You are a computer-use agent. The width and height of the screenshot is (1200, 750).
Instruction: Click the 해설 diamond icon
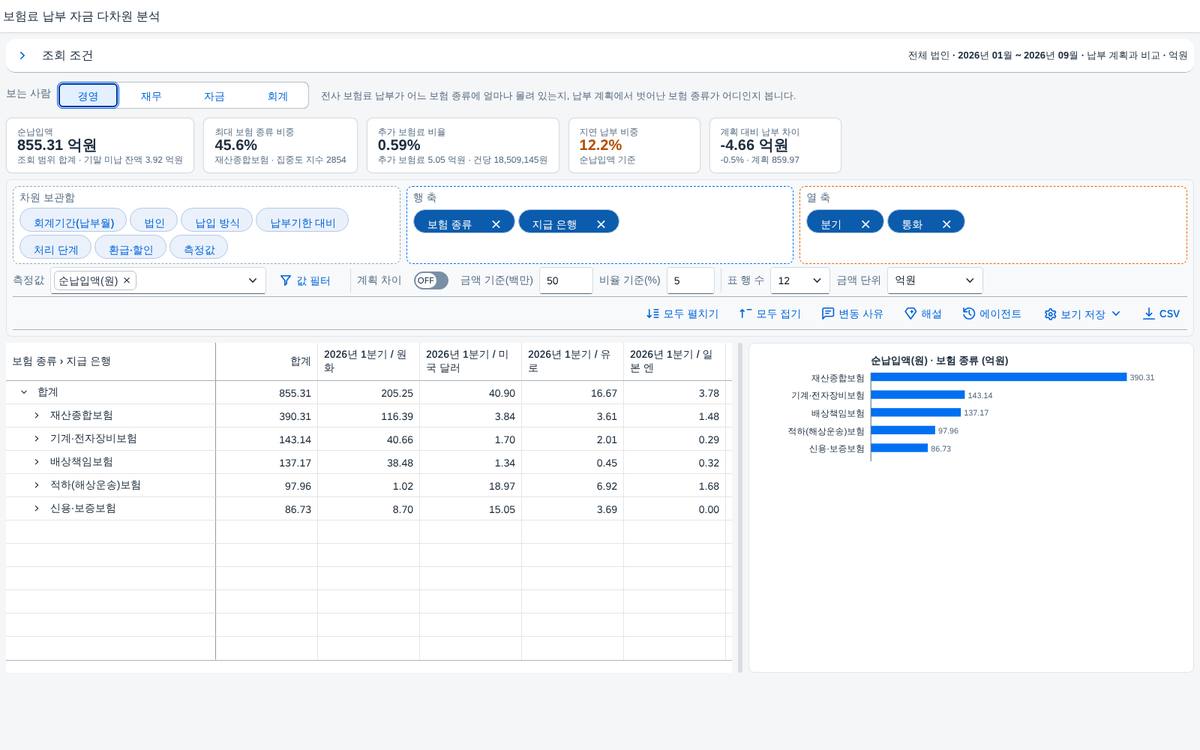[911, 314]
